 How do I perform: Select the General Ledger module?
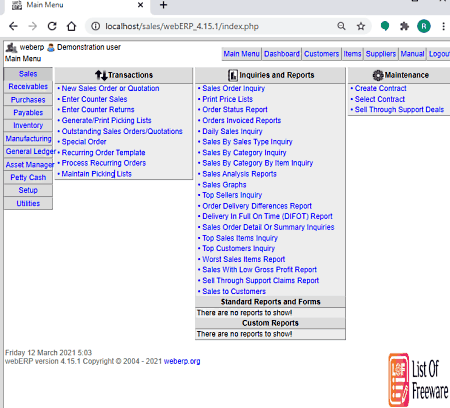pyautogui.click(x=30, y=152)
